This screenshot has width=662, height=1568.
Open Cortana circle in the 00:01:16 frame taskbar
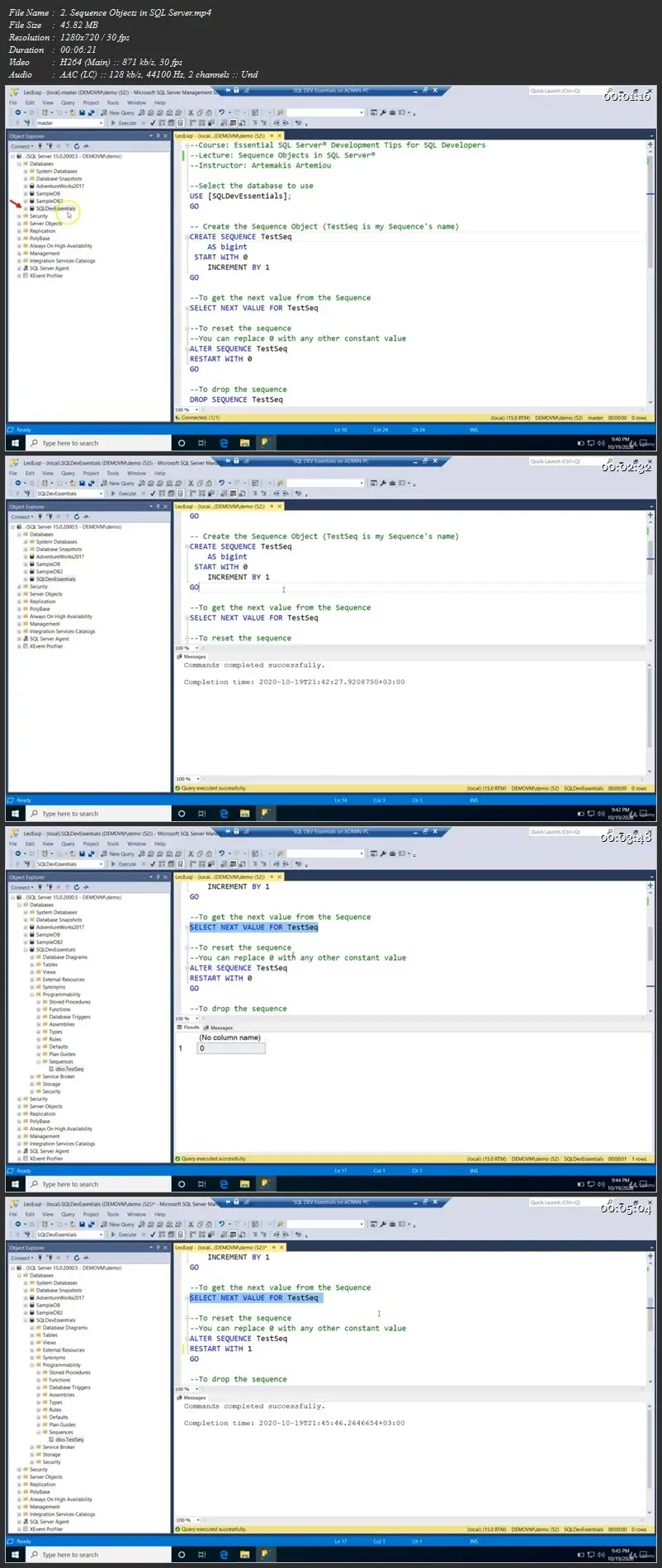[182, 443]
